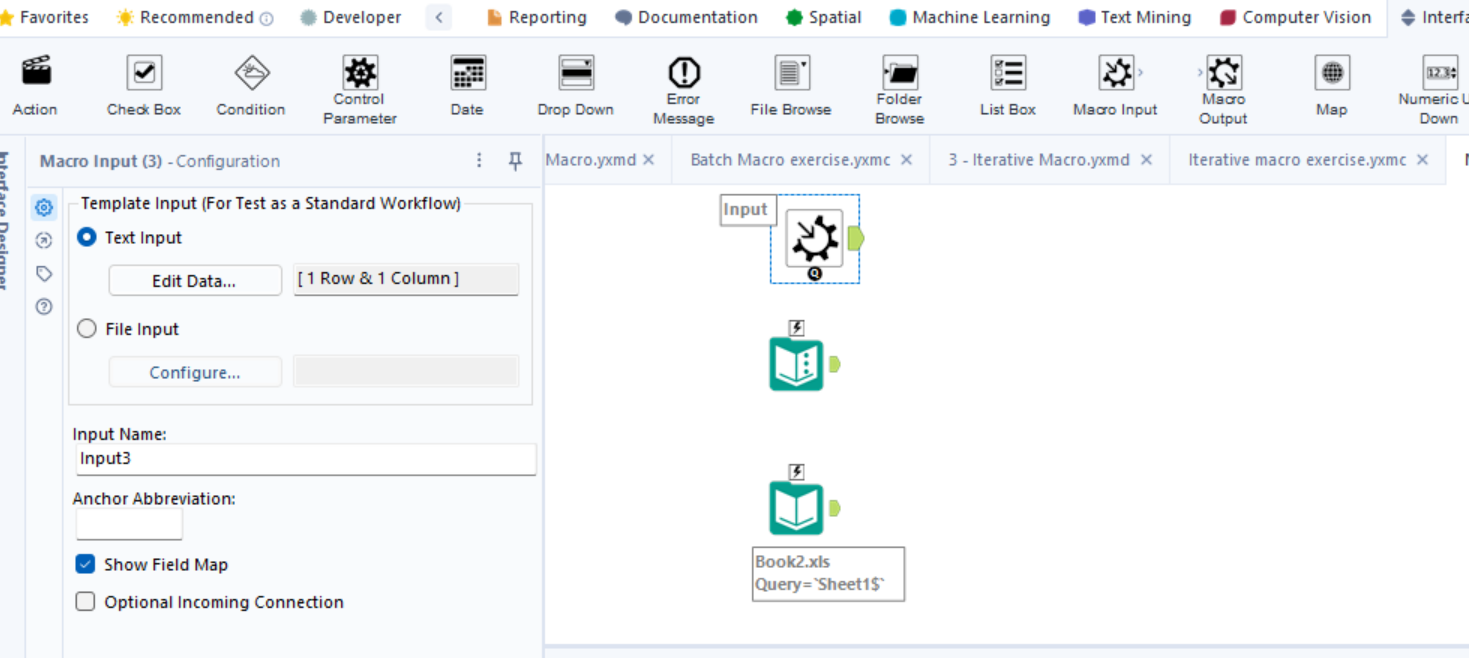The image size is (1469, 658).
Task: Select the Directory tool node on canvas
Action: tap(796, 364)
